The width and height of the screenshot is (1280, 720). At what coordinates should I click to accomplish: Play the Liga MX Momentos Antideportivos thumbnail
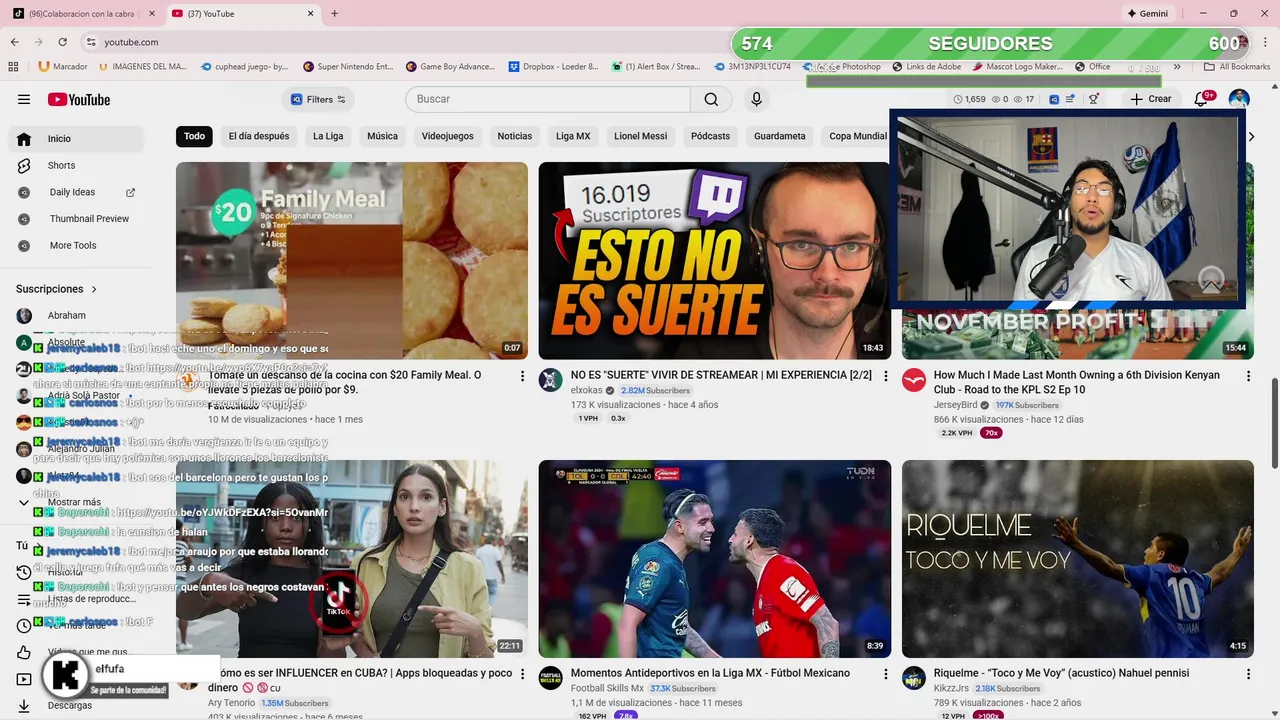point(714,559)
